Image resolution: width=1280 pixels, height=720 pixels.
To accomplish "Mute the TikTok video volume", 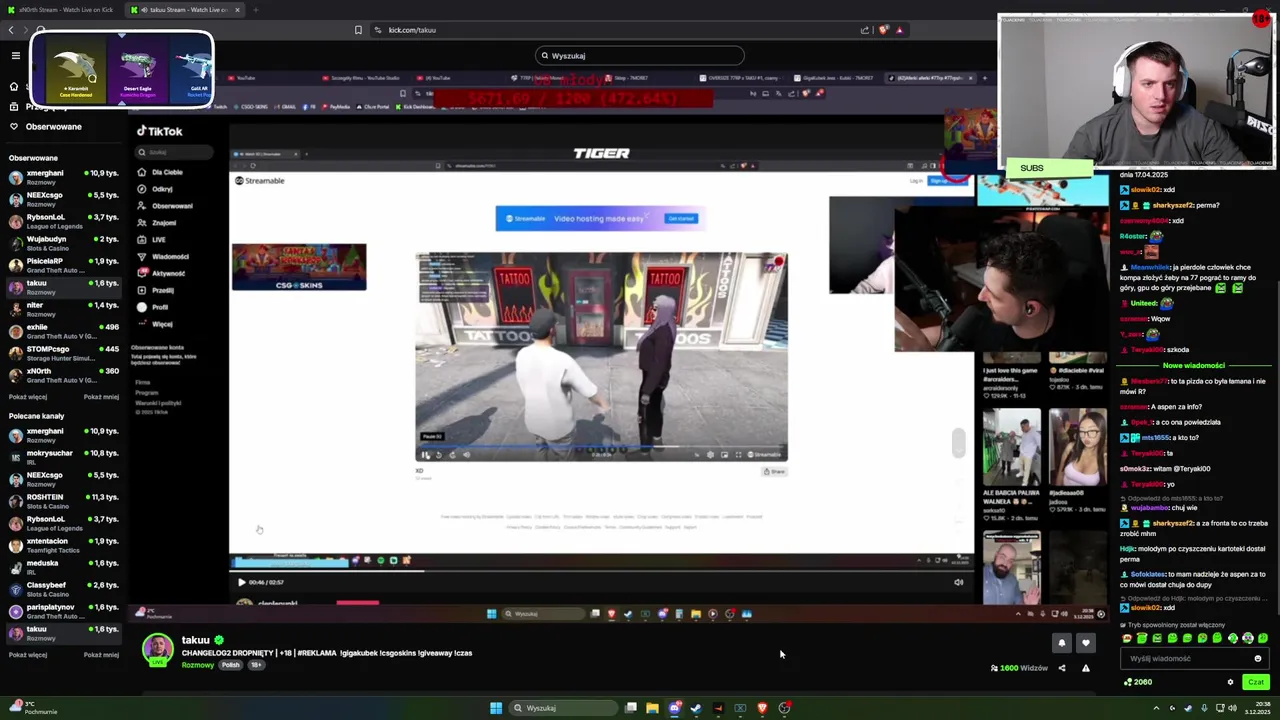I will click(x=958, y=582).
